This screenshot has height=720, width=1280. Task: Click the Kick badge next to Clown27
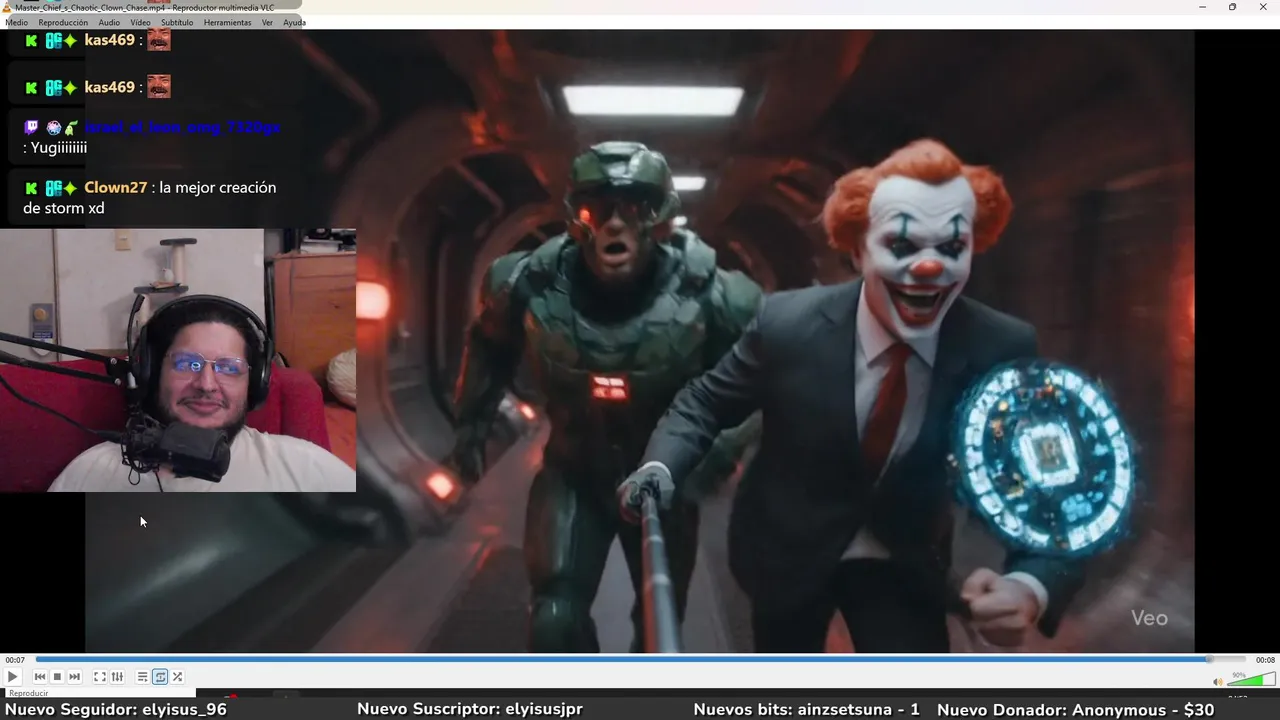click(x=31, y=188)
